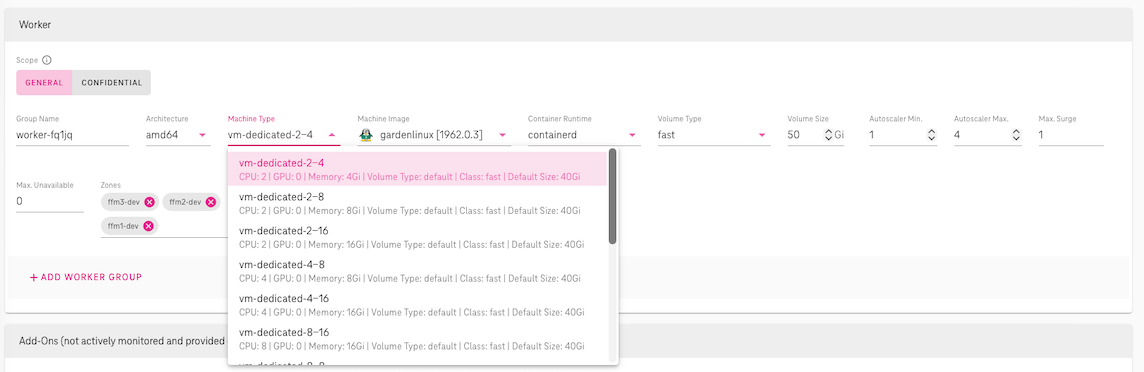Choose vm-dedicated-8-16 machine type option
The width and height of the screenshot is (1144, 372).
[x=417, y=338]
